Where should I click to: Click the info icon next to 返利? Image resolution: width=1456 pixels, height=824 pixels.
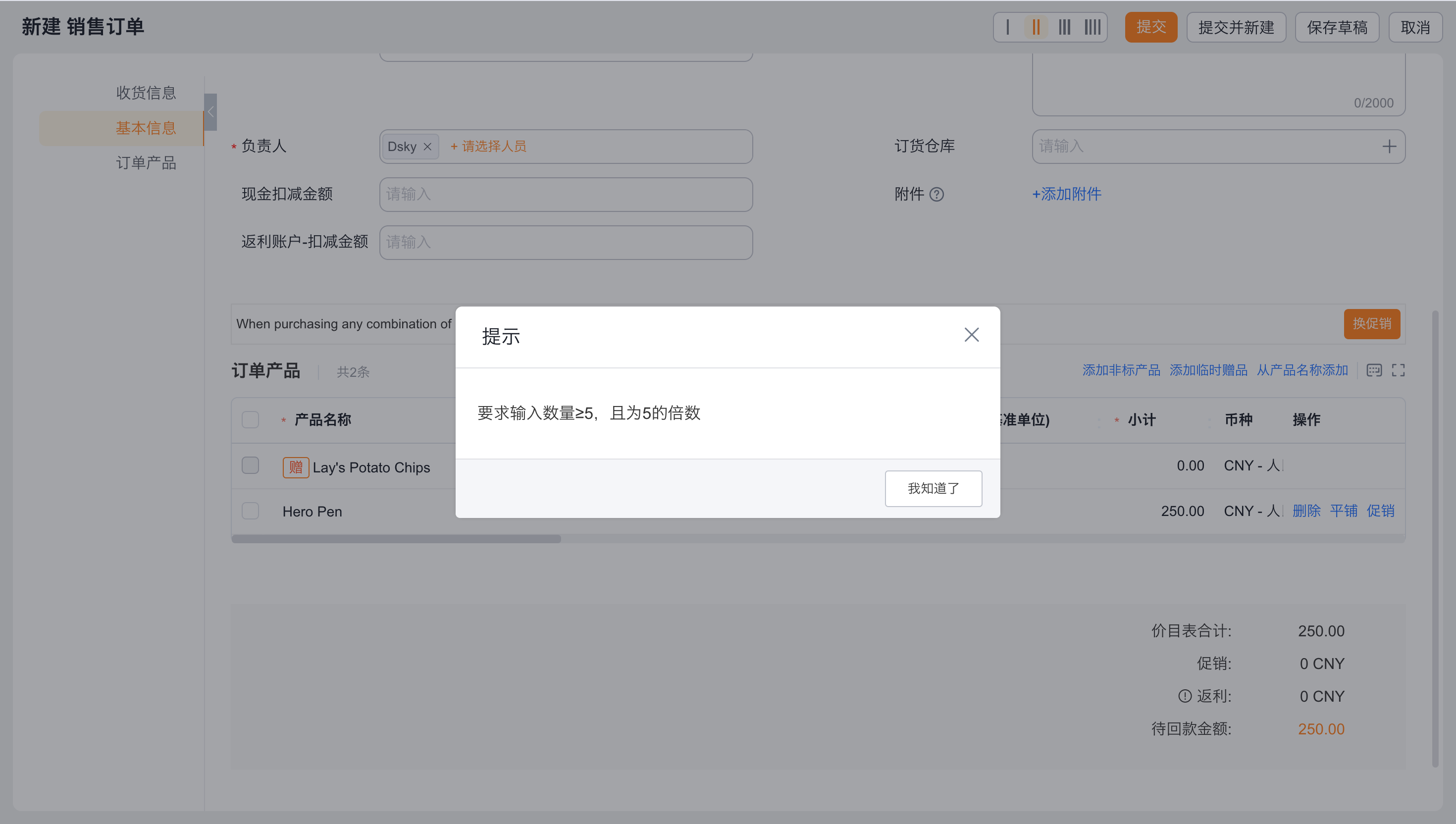click(x=1185, y=696)
